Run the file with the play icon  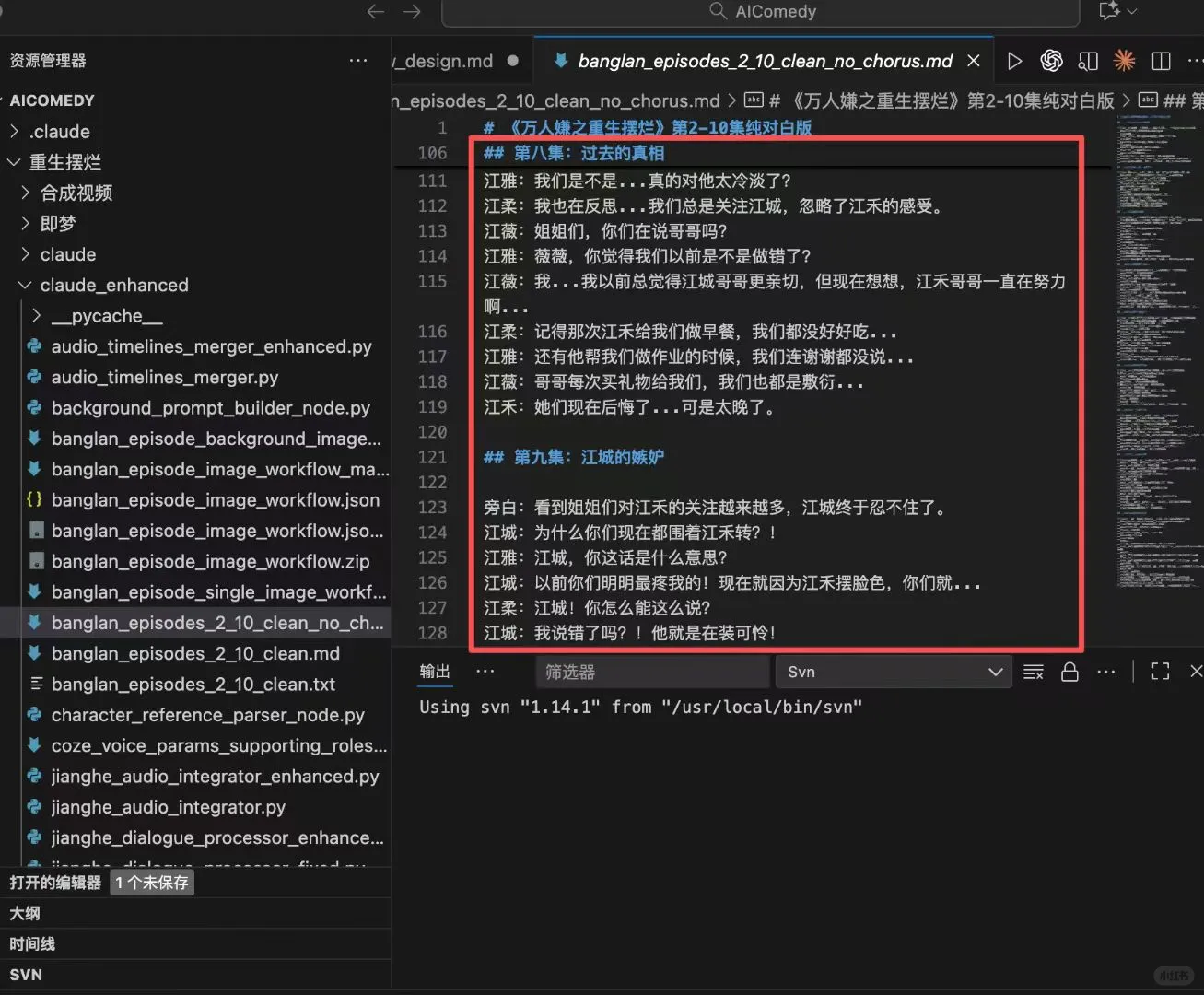(x=1014, y=61)
